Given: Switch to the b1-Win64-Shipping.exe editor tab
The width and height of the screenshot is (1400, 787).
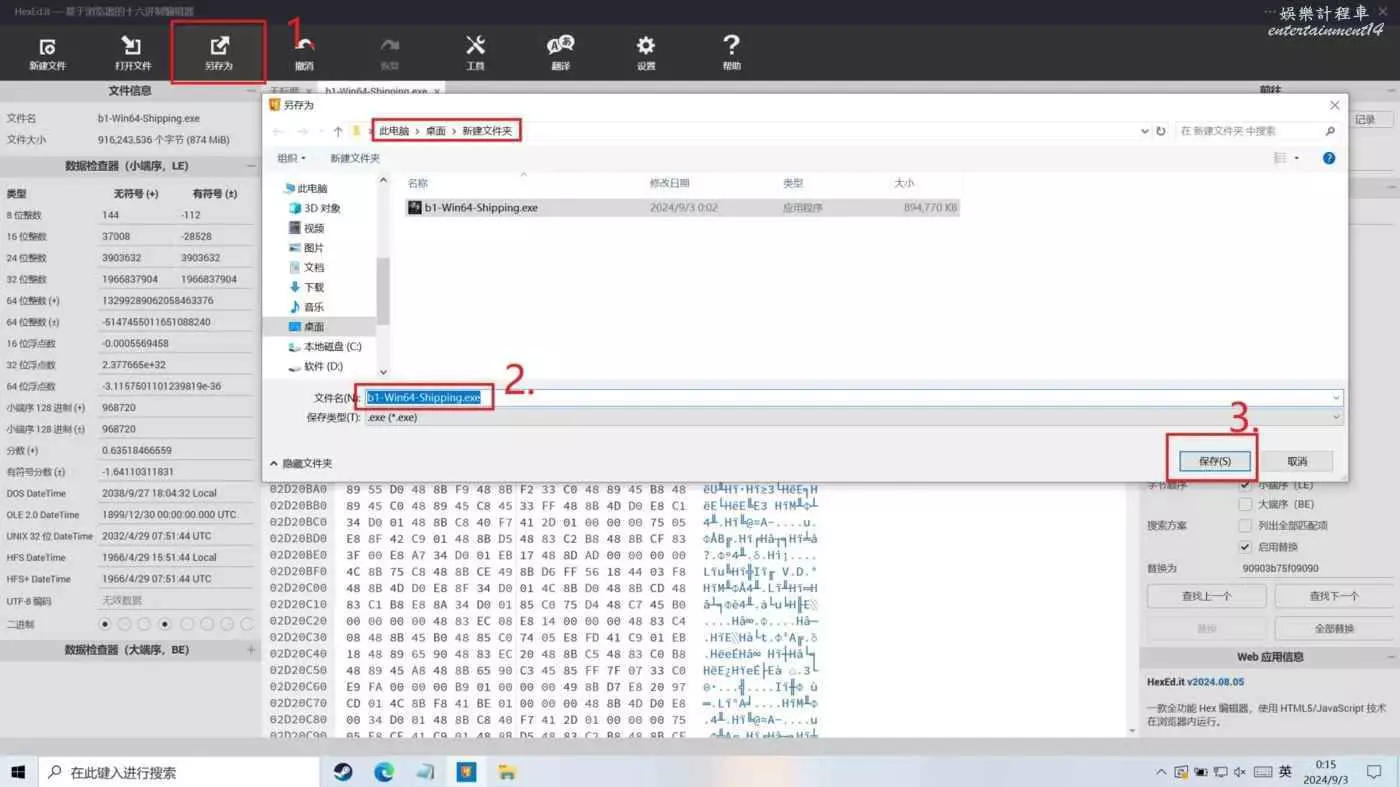Looking at the screenshot, I should pos(376,91).
